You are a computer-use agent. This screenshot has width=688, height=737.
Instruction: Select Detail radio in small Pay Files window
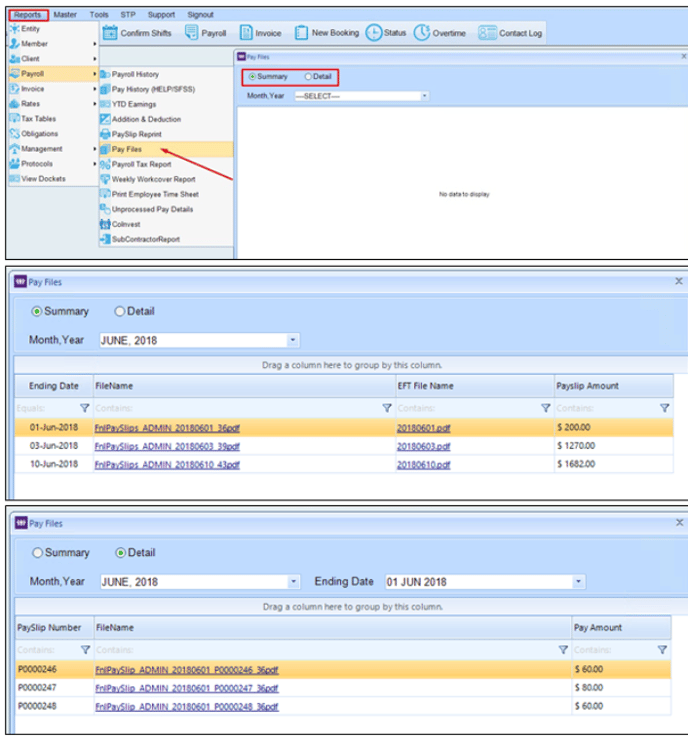[308, 77]
